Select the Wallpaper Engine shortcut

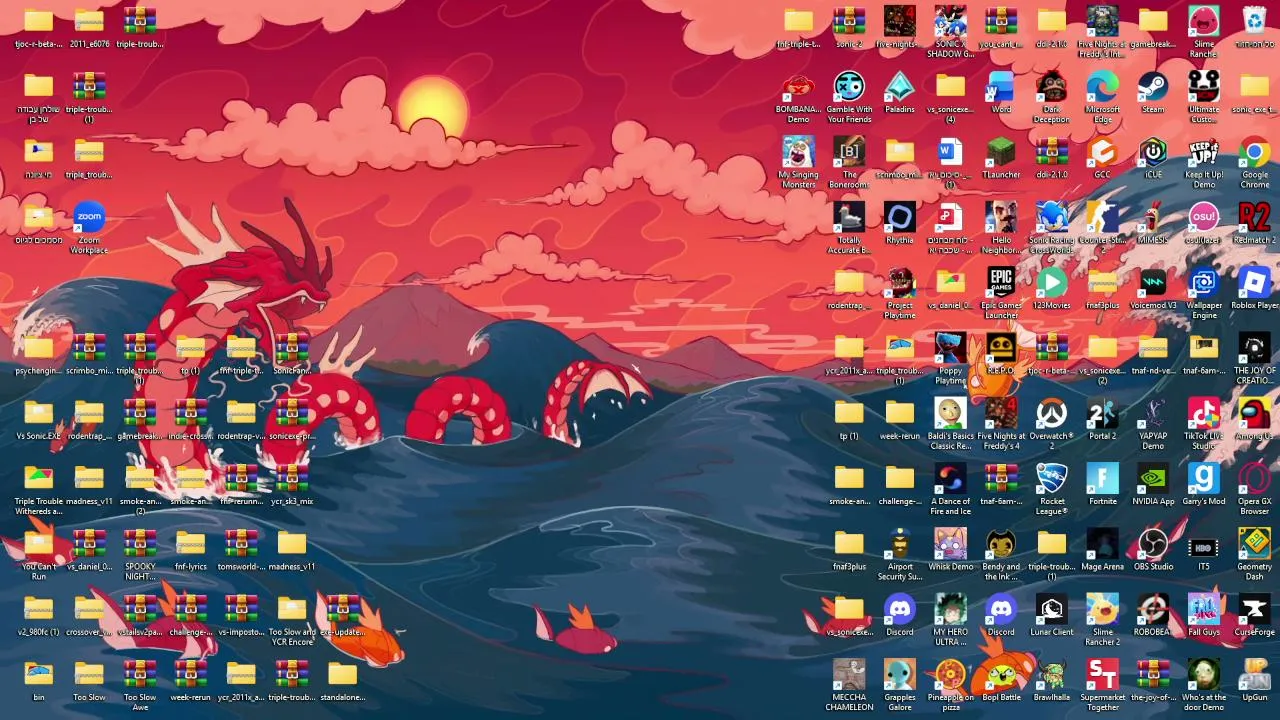(1203, 283)
